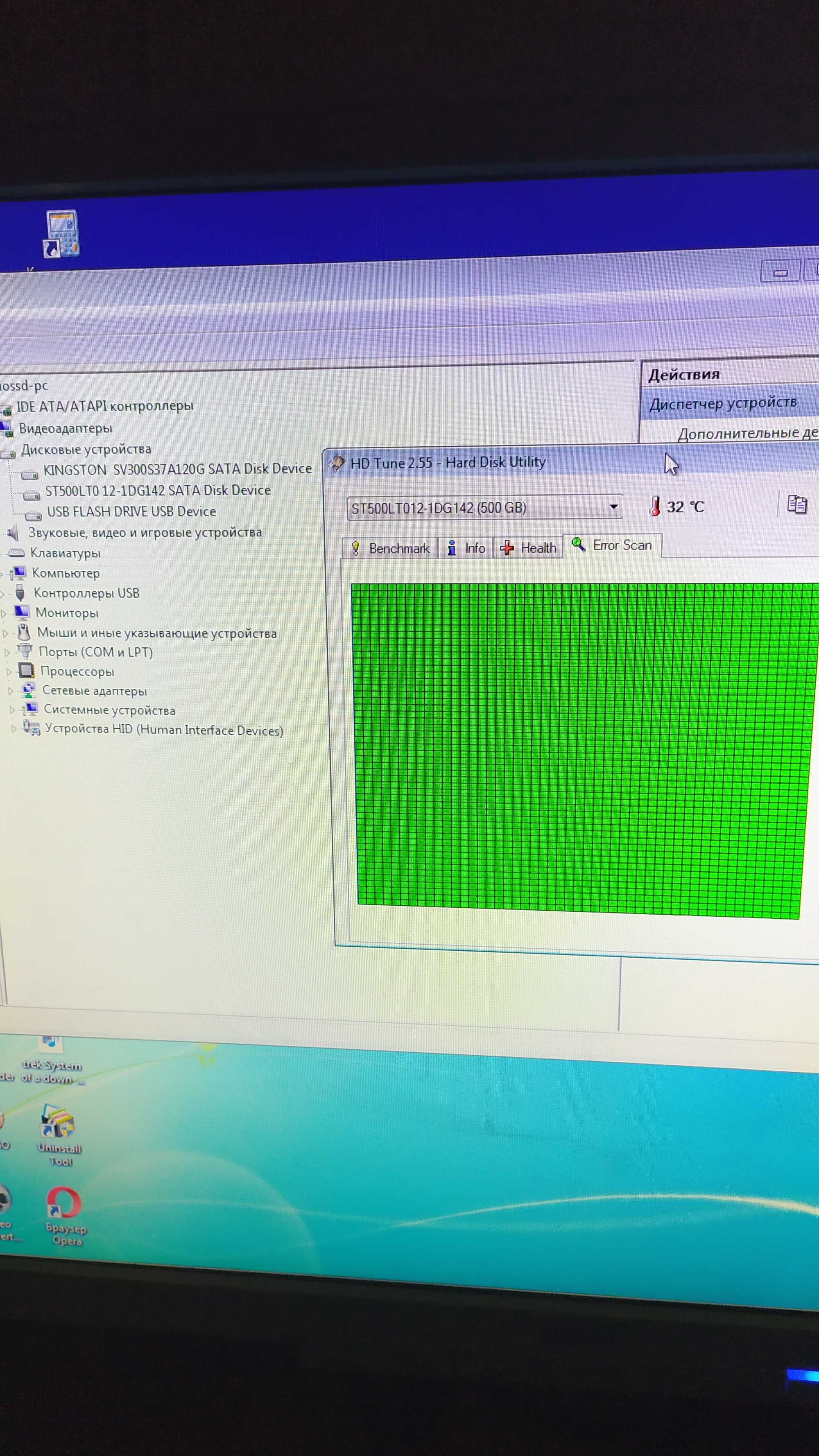Click the mouse devices icon

coord(24,632)
